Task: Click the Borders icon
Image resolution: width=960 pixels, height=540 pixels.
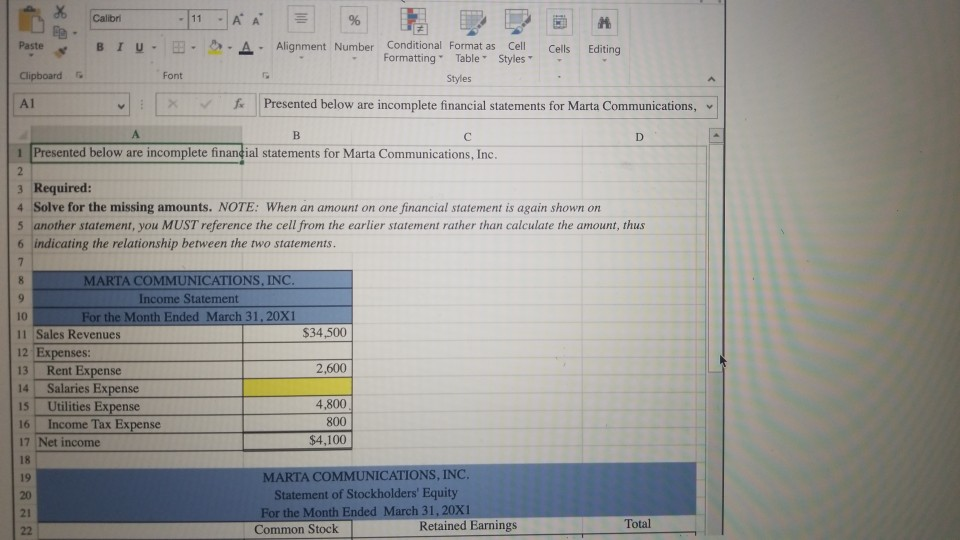Action: tap(178, 47)
